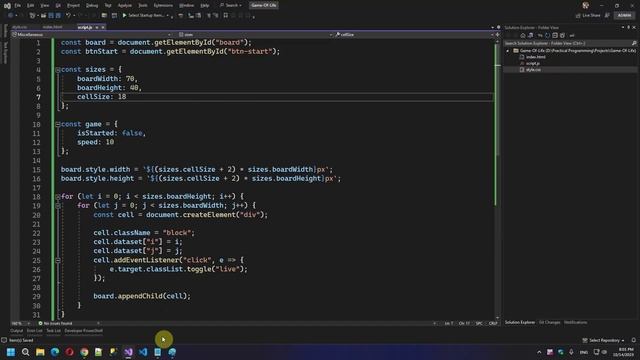Open File Explorer from taskbar
The height and width of the screenshot is (360, 640).
pyautogui.click(x=40, y=352)
